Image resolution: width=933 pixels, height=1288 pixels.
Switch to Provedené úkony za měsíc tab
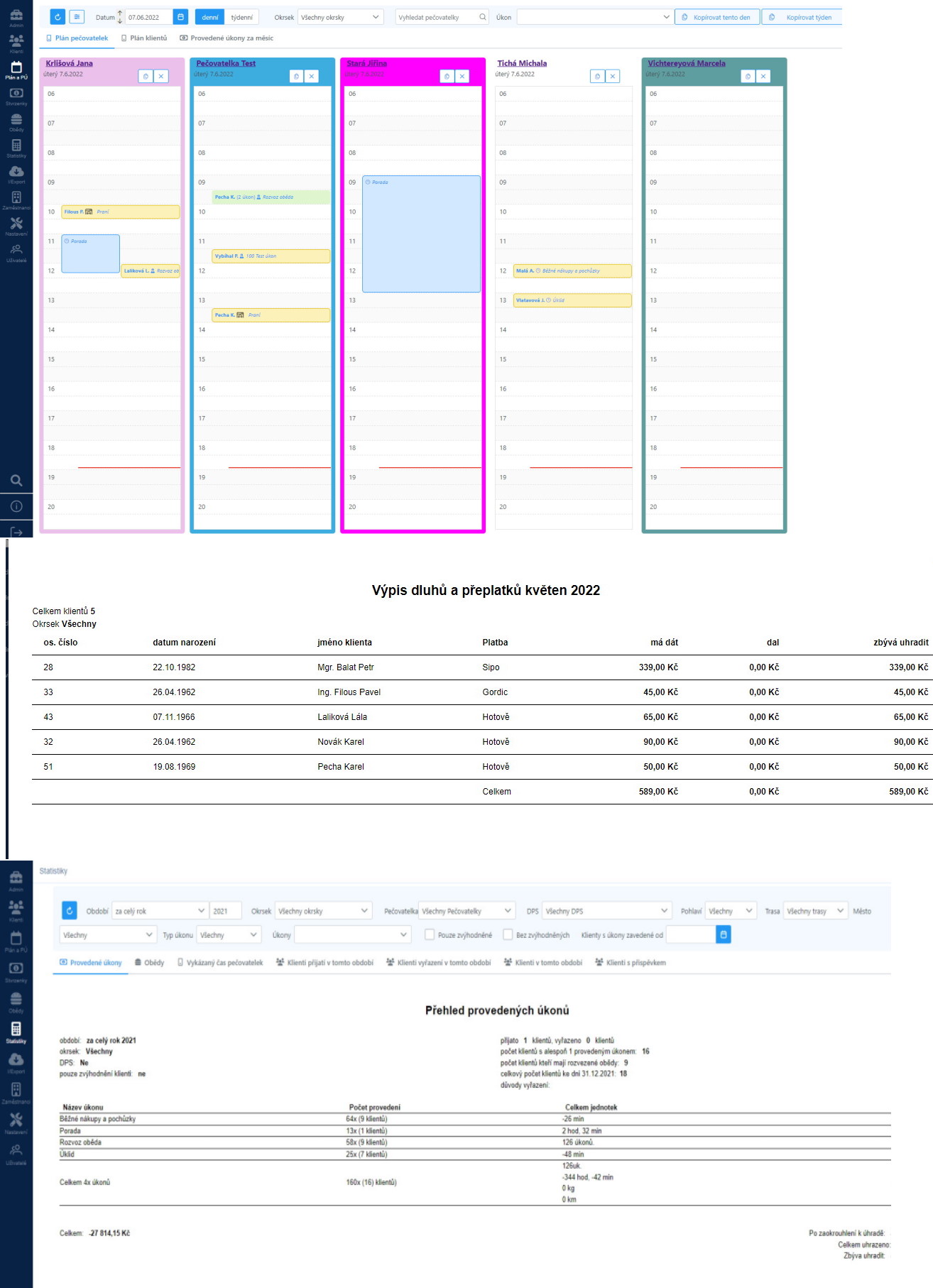(x=227, y=38)
